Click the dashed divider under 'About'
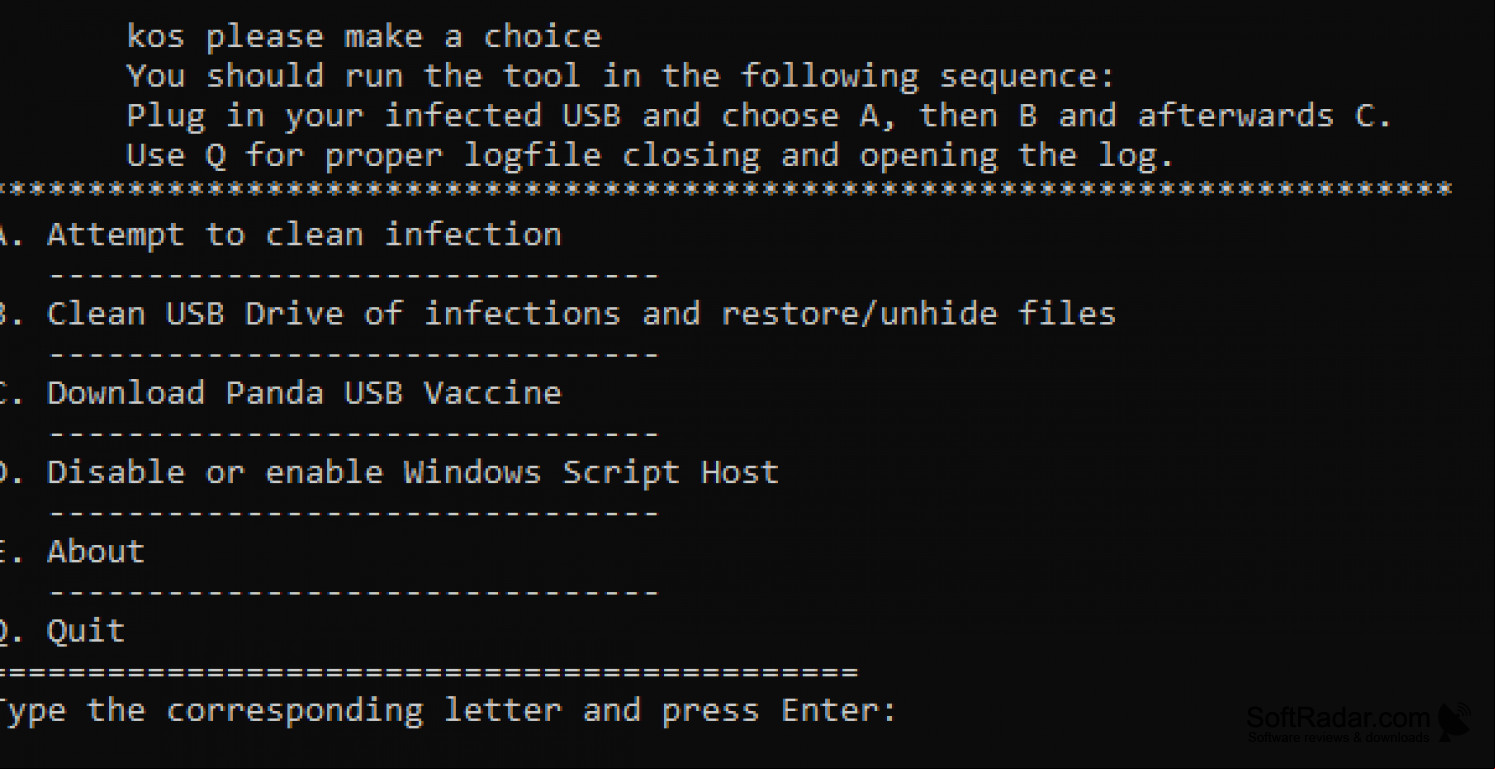 click(x=353, y=592)
